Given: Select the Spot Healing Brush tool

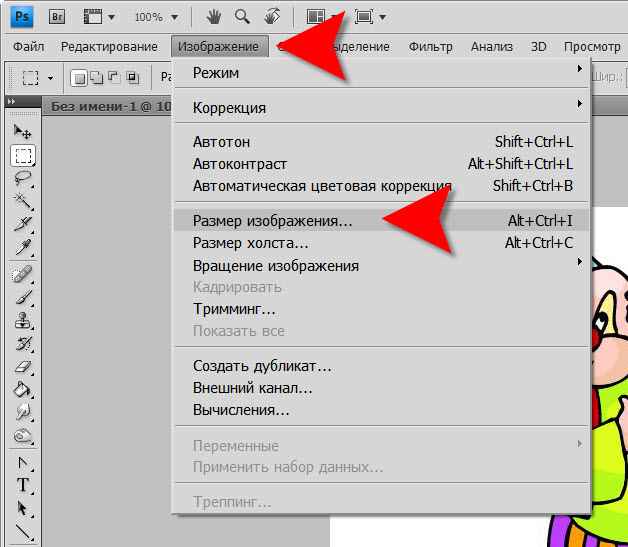Looking at the screenshot, I should (22, 276).
